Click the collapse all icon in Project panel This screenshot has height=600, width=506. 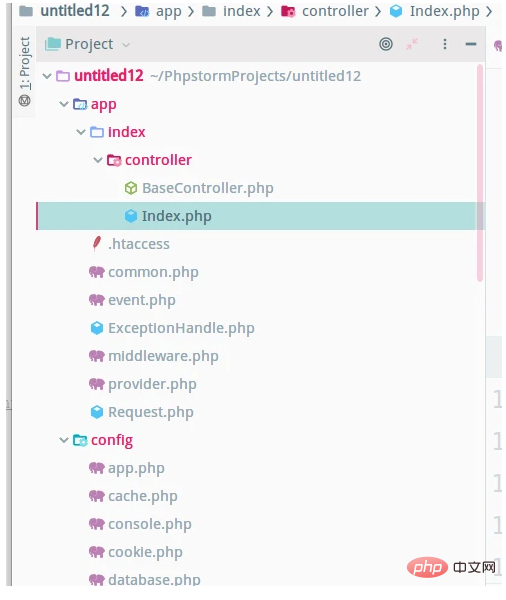coord(412,44)
